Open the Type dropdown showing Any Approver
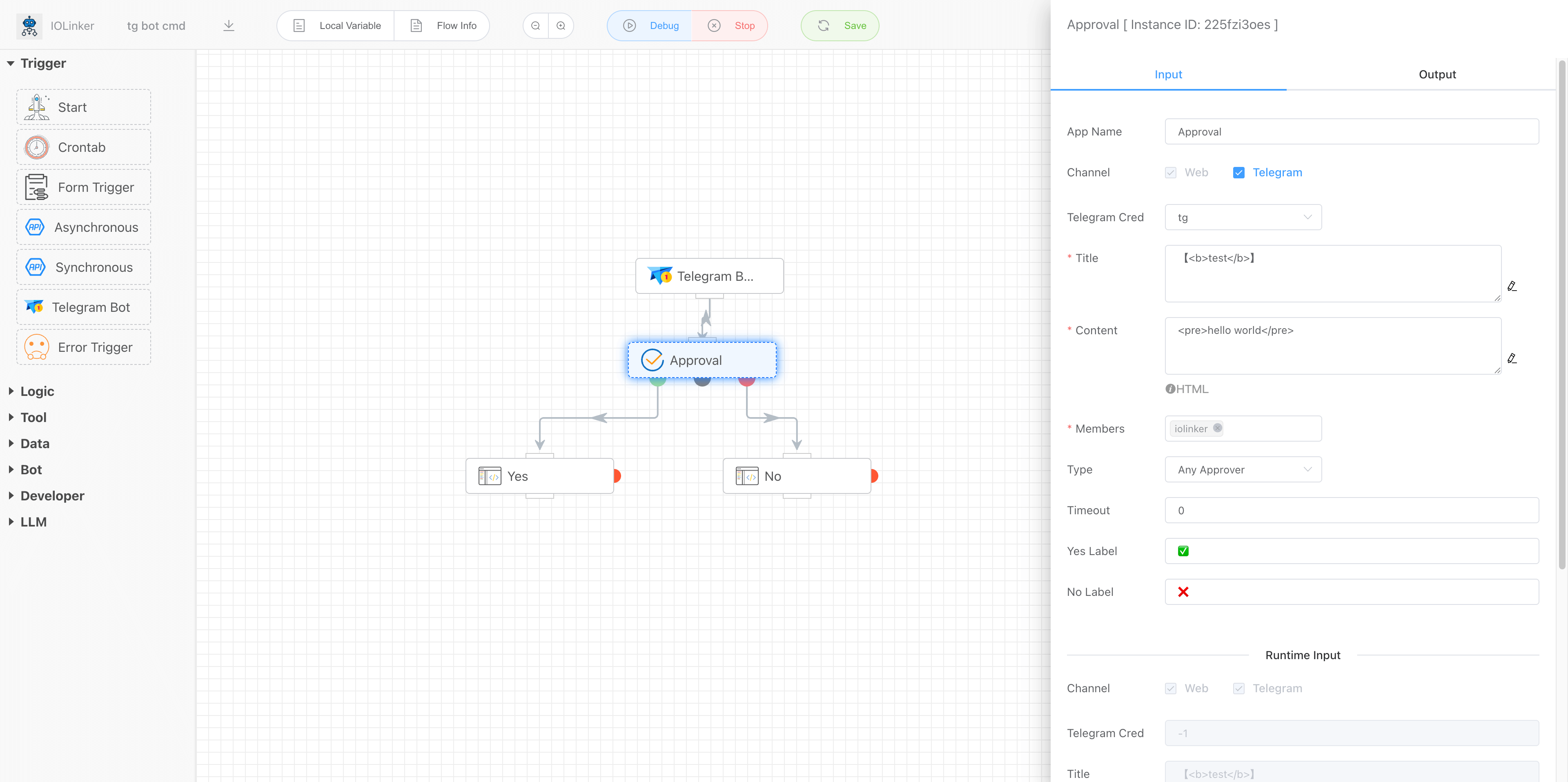1568x782 pixels. pyautogui.click(x=1242, y=469)
